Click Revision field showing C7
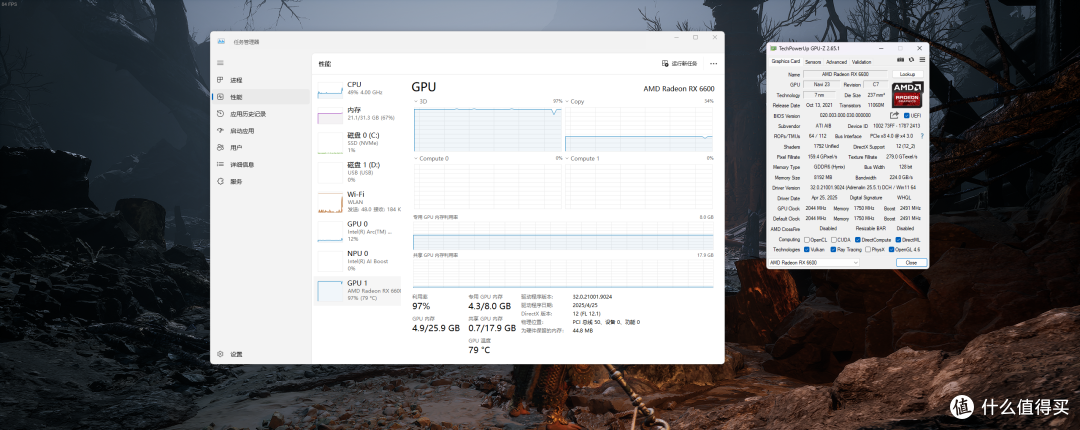 [876, 84]
